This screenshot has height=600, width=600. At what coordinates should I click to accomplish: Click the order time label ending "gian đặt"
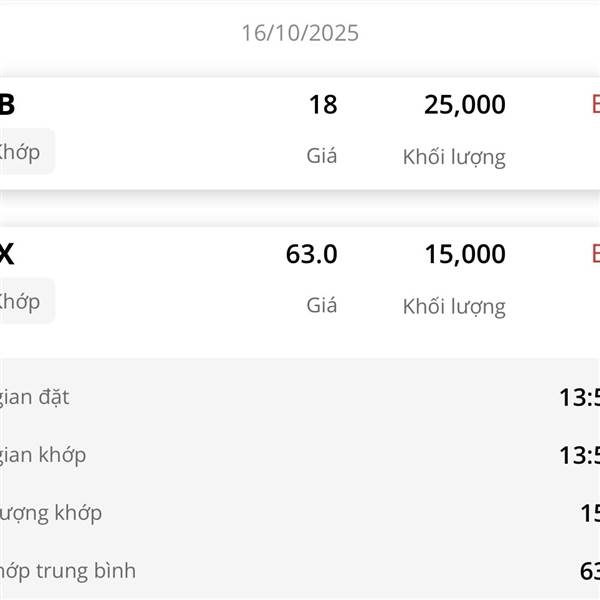[35, 397]
